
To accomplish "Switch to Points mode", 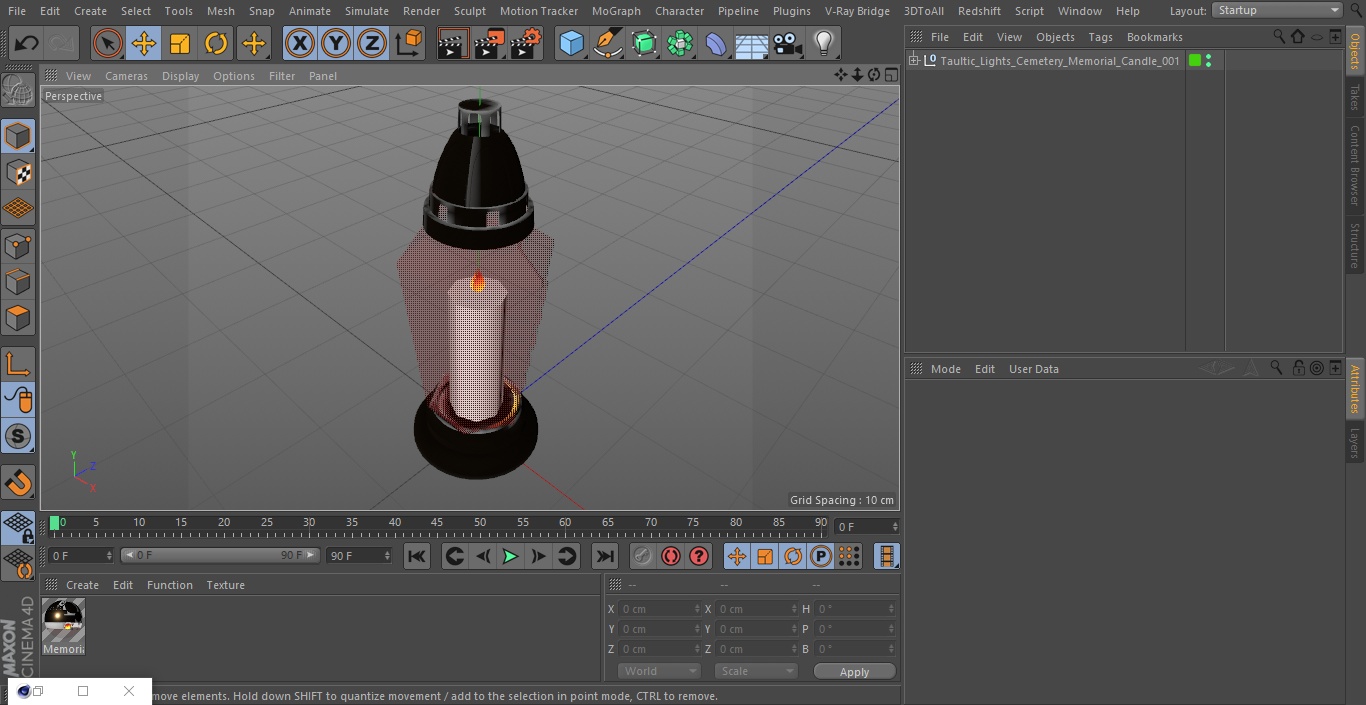I will [18, 245].
